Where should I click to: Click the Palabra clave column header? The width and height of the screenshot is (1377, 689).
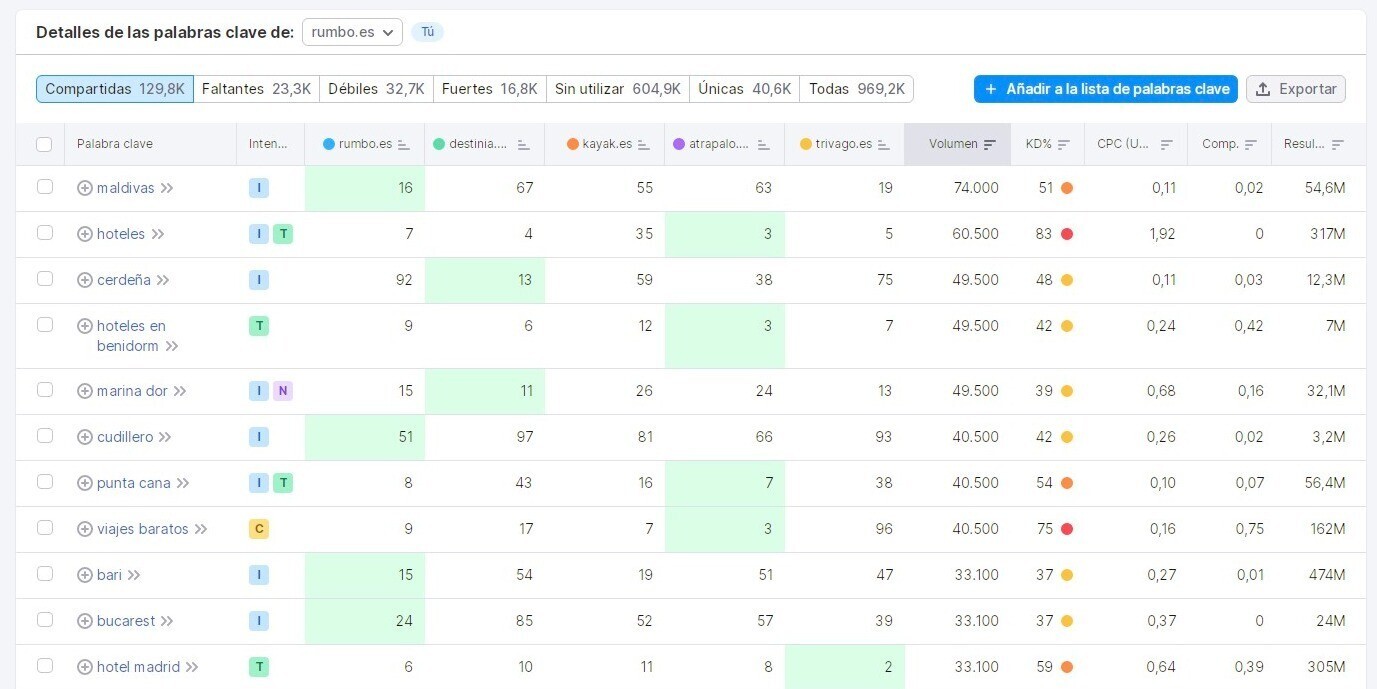pyautogui.click(x=115, y=144)
